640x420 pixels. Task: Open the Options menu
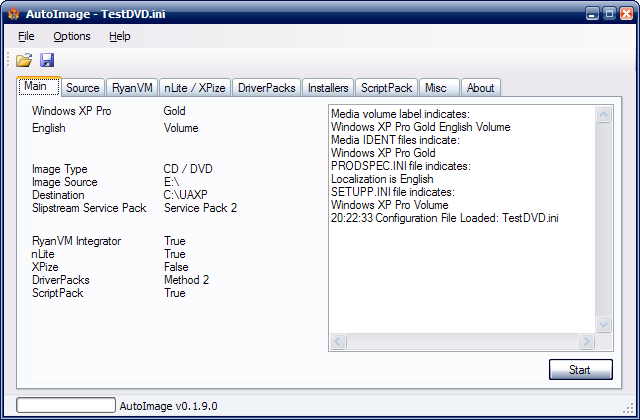click(72, 36)
